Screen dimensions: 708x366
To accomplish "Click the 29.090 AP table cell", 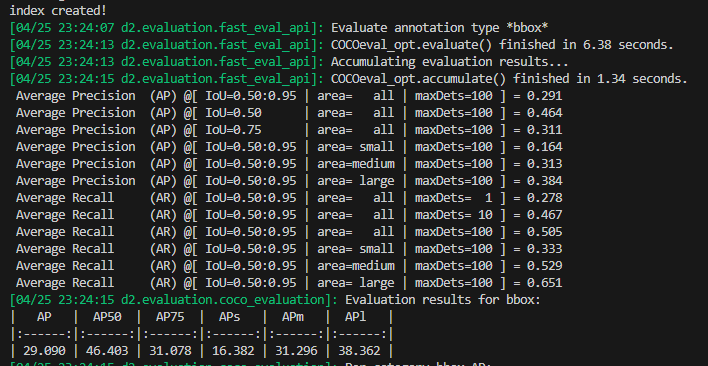I will (44, 351).
